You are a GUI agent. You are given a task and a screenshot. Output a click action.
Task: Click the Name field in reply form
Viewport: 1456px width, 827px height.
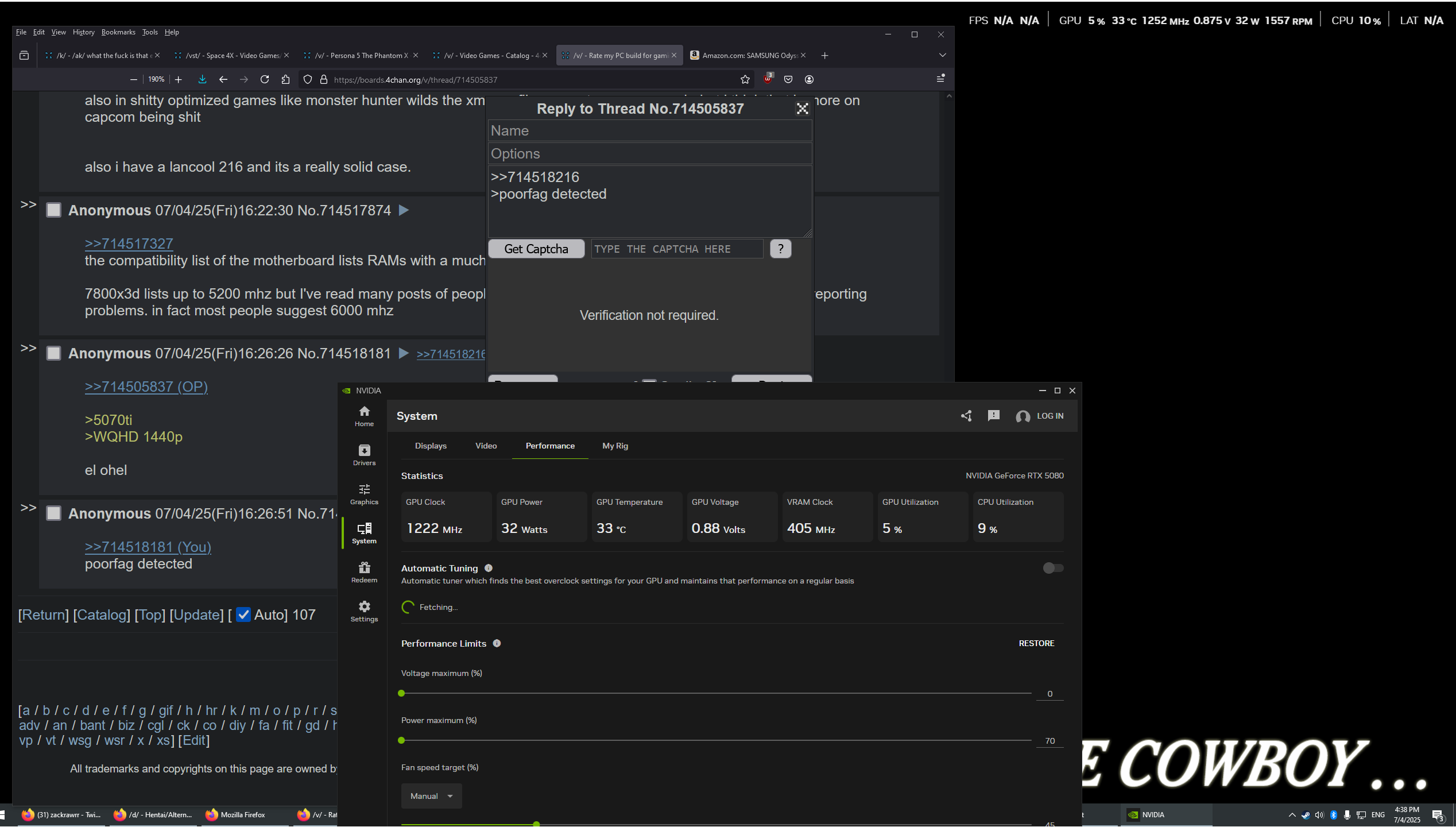(x=650, y=130)
